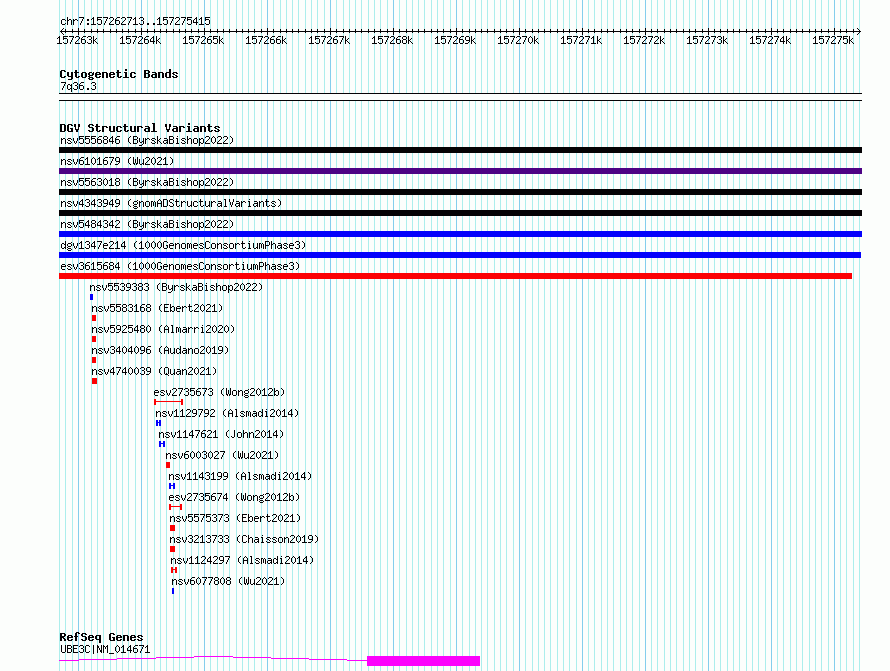Click the RefSeq Genes track title

(x=101, y=637)
